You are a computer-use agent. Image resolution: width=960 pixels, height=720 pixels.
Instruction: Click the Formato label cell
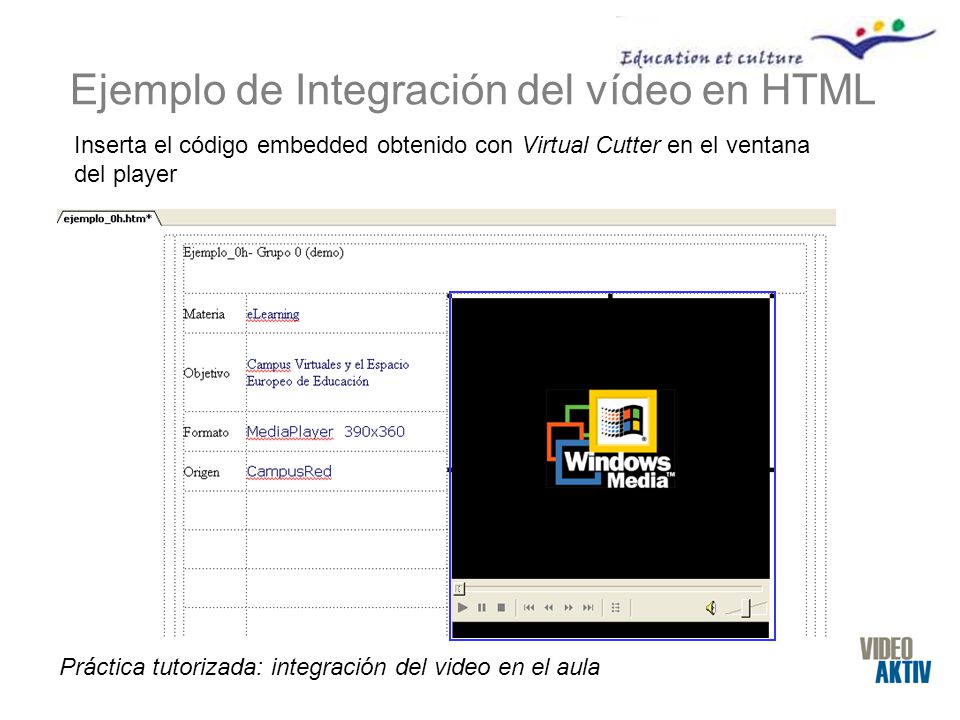[x=206, y=432]
